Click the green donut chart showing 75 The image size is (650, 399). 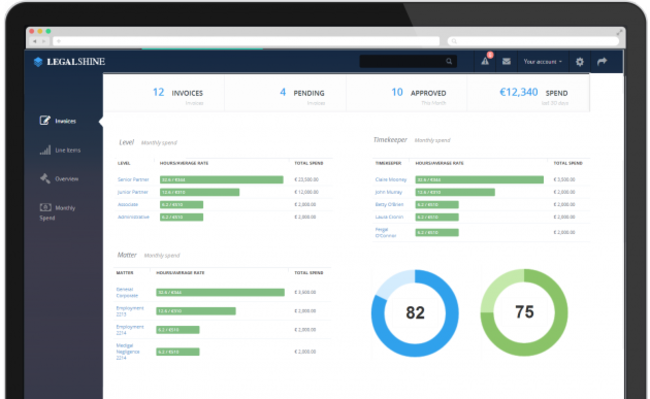(x=524, y=312)
